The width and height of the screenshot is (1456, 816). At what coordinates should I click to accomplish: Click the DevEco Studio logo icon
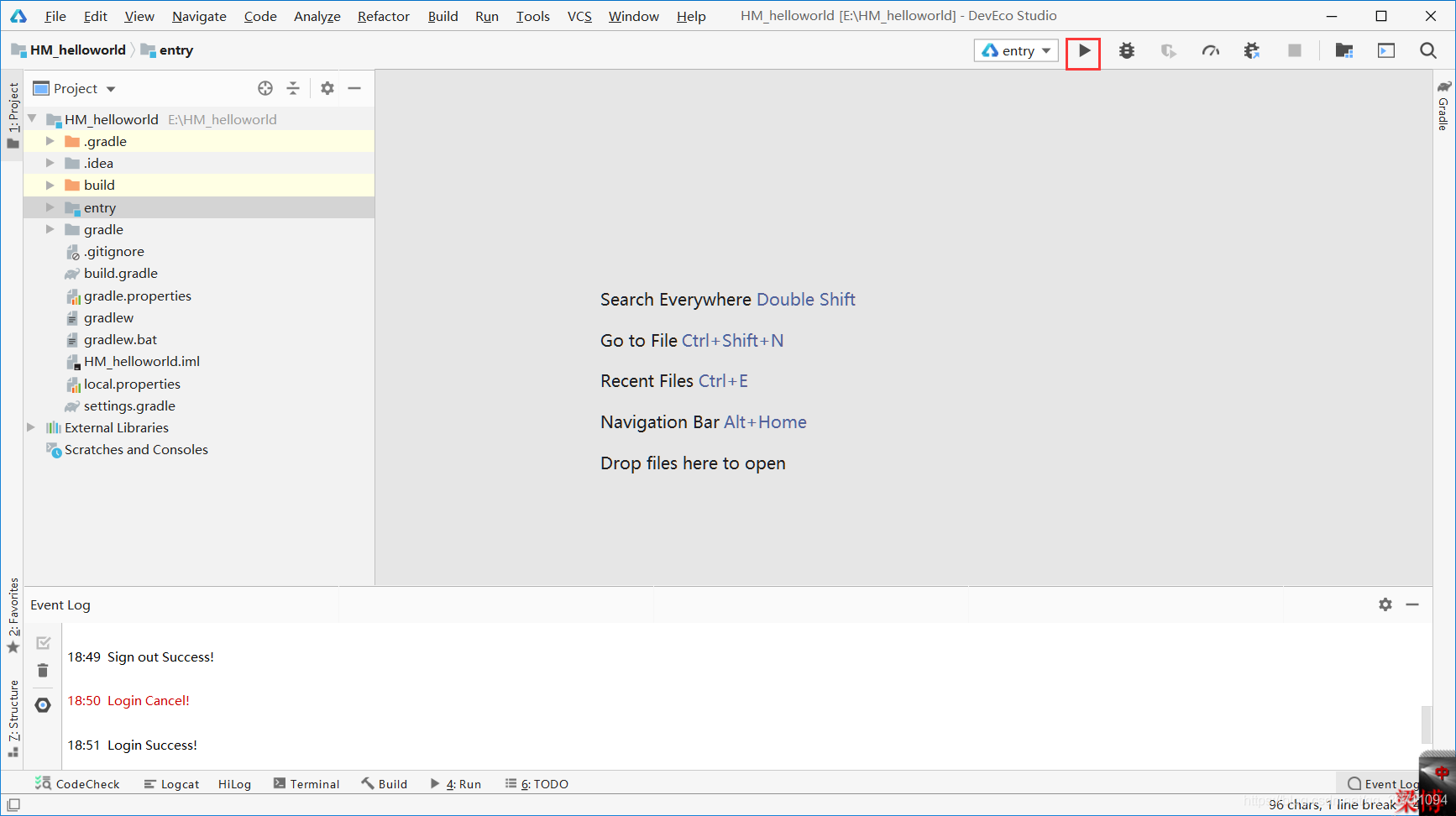pyautogui.click(x=18, y=16)
